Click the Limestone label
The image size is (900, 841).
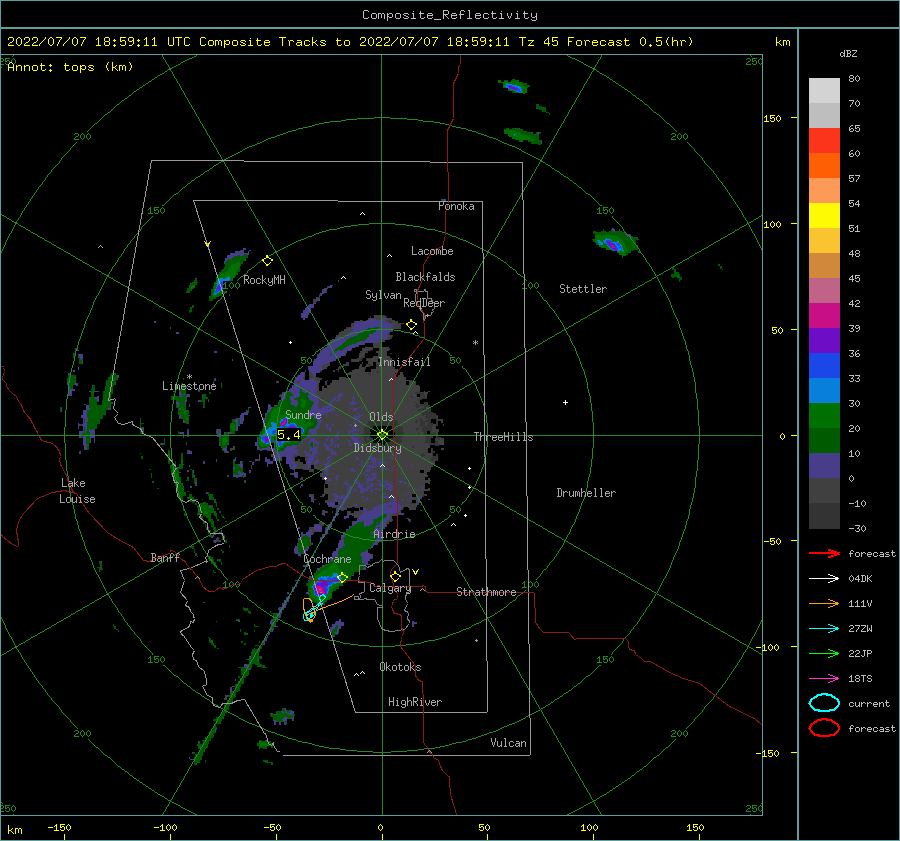pos(189,386)
